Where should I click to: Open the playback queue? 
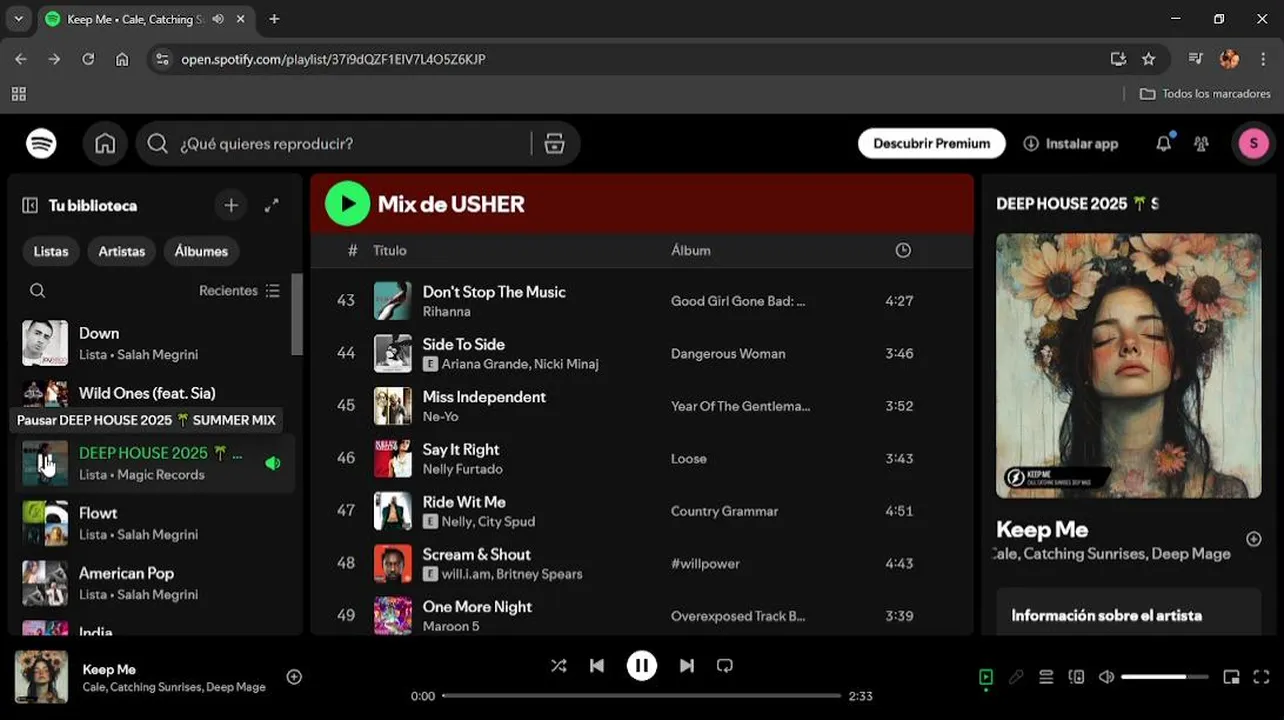pyautogui.click(x=1046, y=677)
